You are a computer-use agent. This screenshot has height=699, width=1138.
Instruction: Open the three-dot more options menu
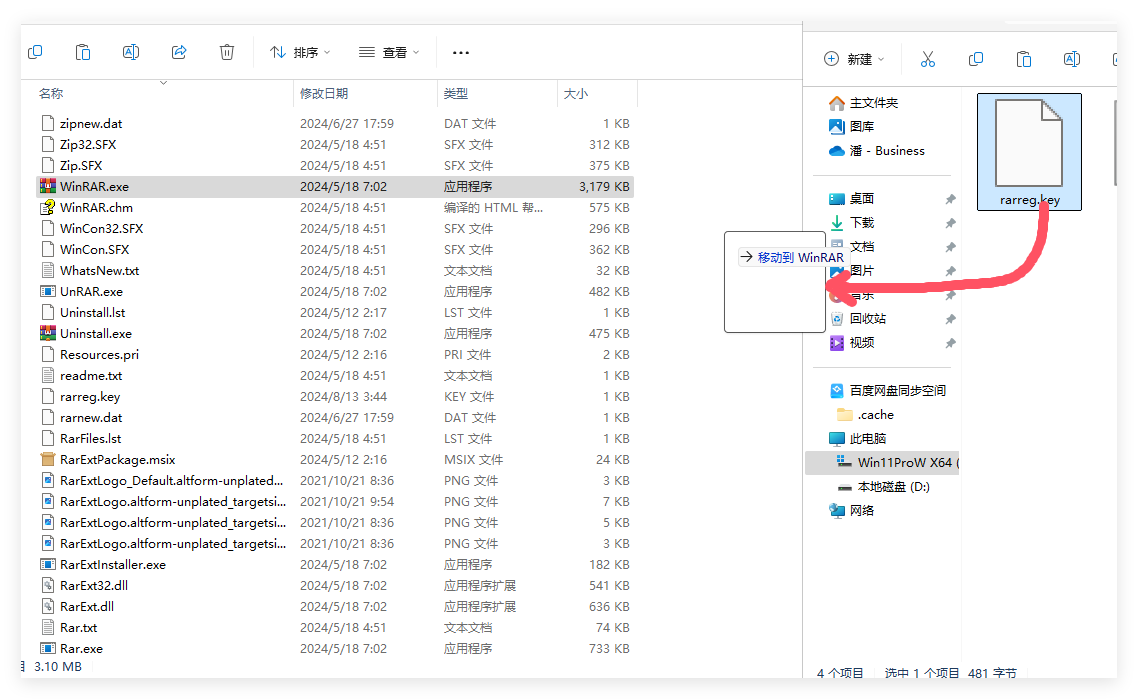click(461, 52)
